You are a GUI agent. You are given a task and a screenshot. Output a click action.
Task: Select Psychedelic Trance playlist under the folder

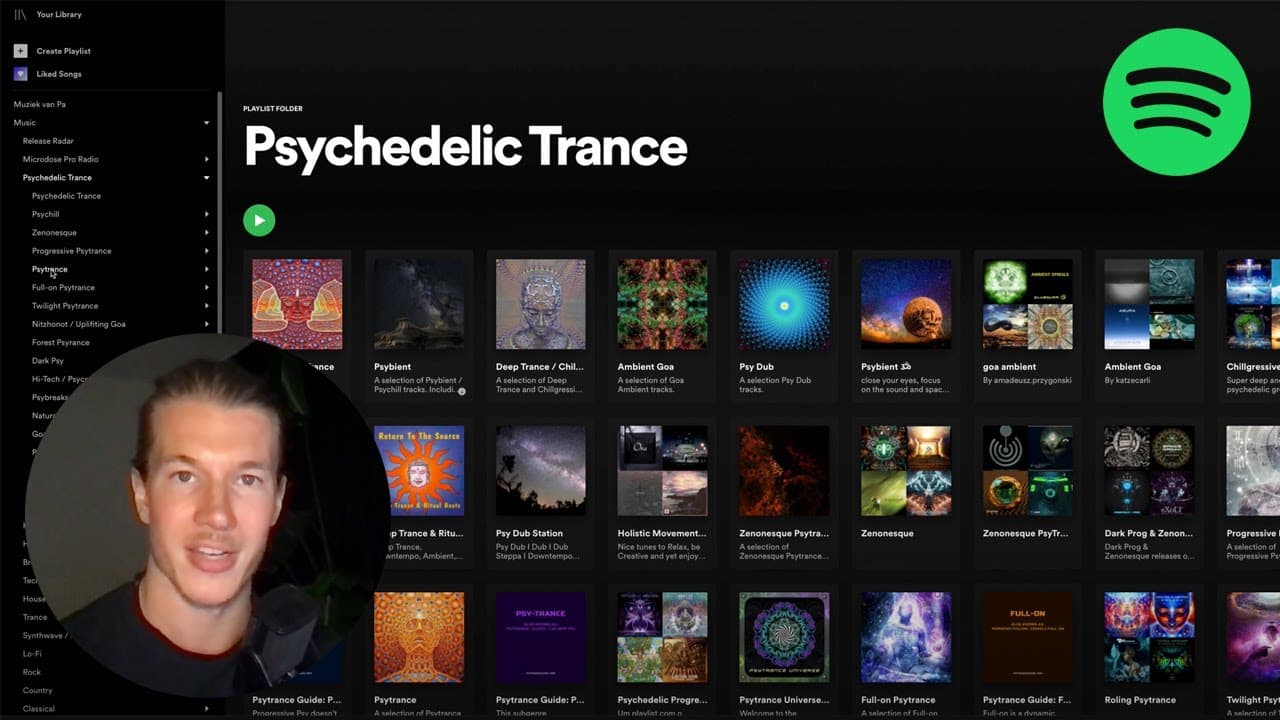tap(66, 196)
